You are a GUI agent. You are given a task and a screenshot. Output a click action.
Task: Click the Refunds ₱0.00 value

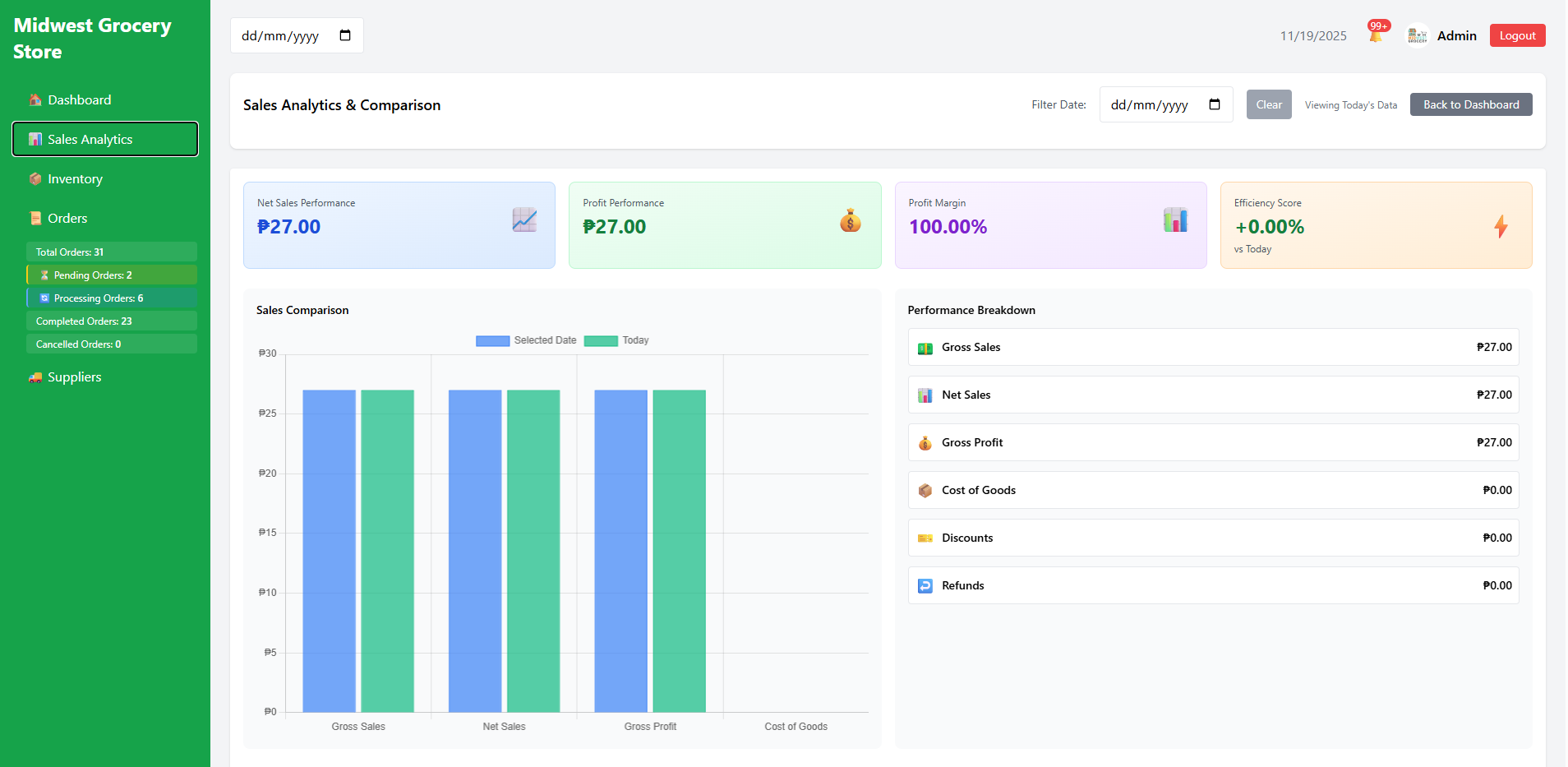coord(1497,585)
